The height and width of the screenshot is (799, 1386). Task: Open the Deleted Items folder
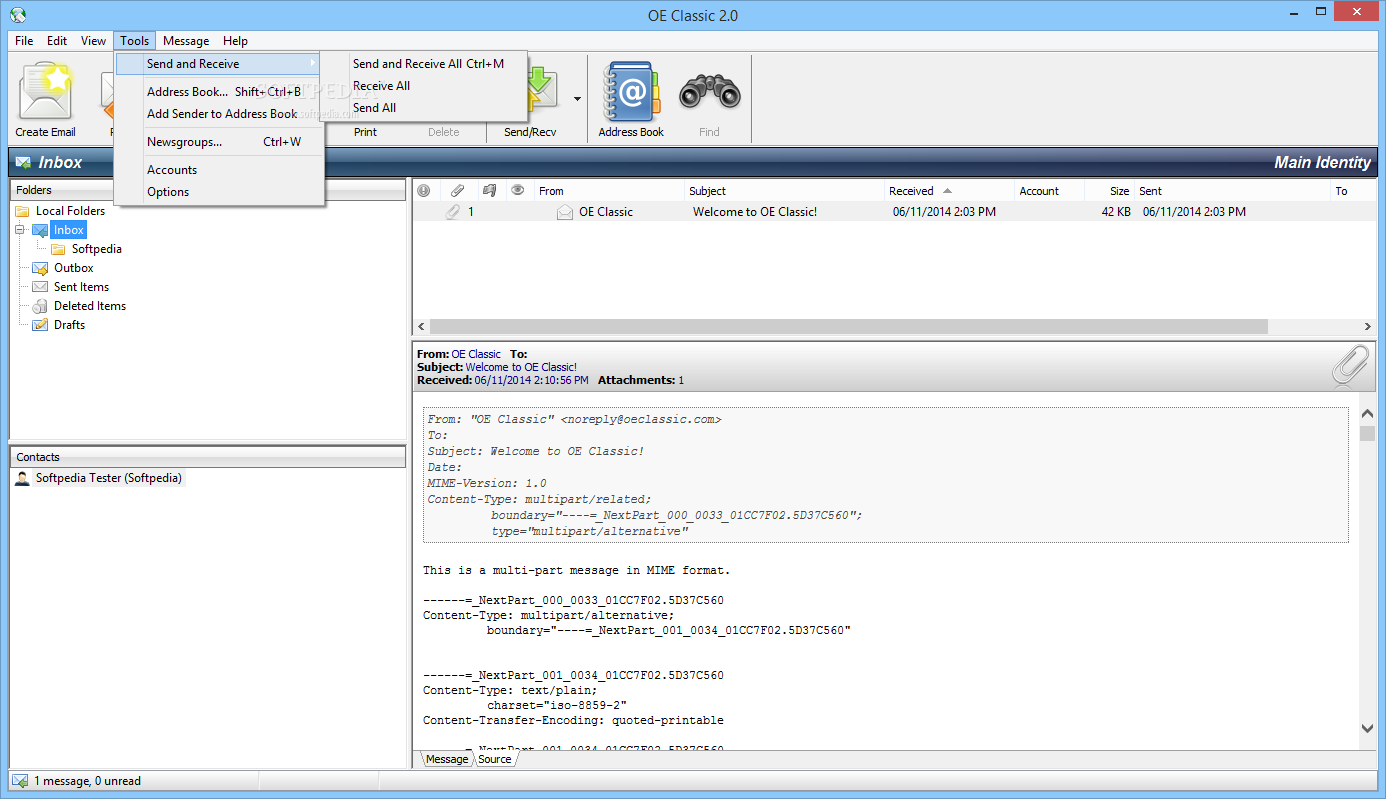click(x=89, y=306)
